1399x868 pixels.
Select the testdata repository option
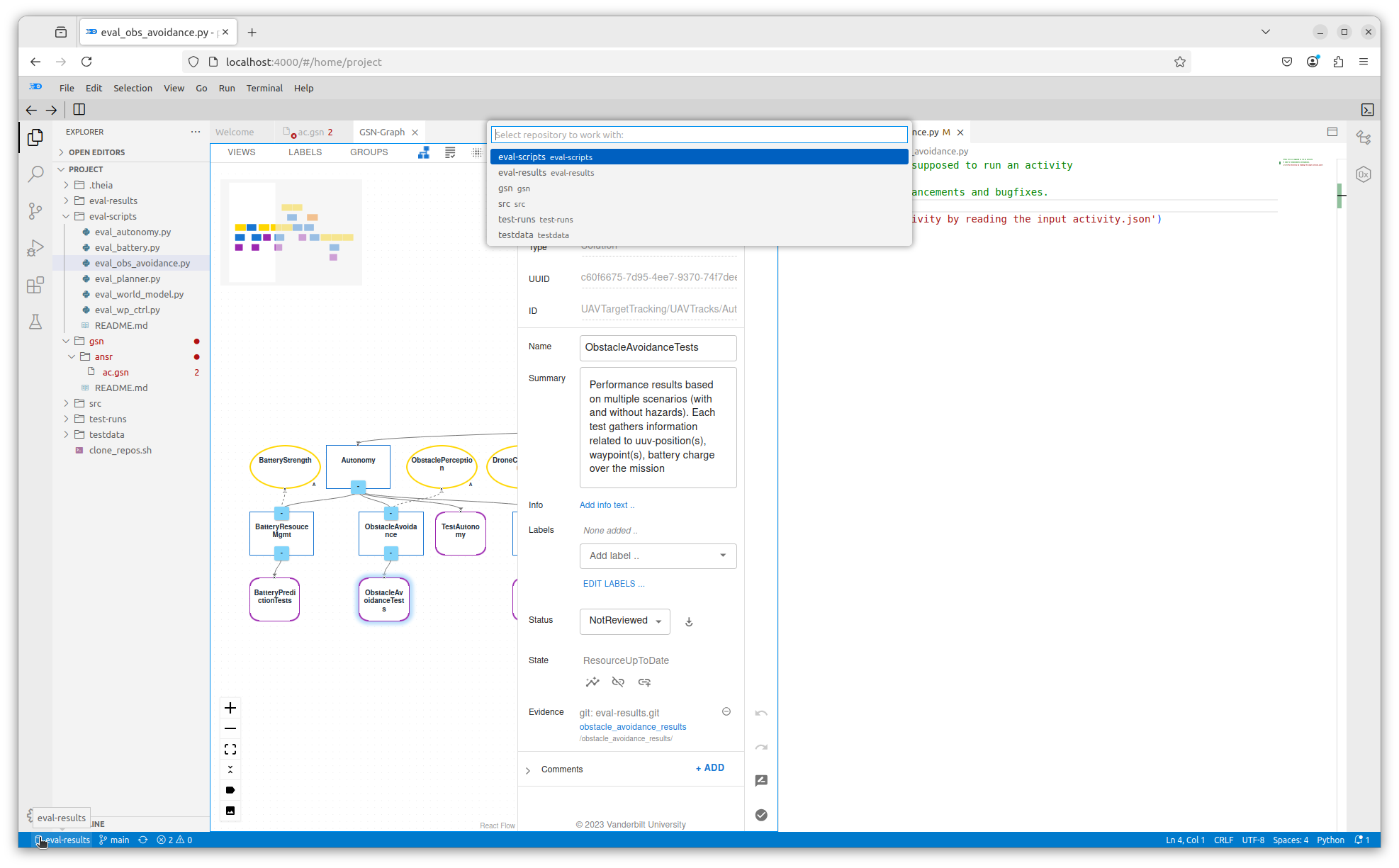click(699, 235)
